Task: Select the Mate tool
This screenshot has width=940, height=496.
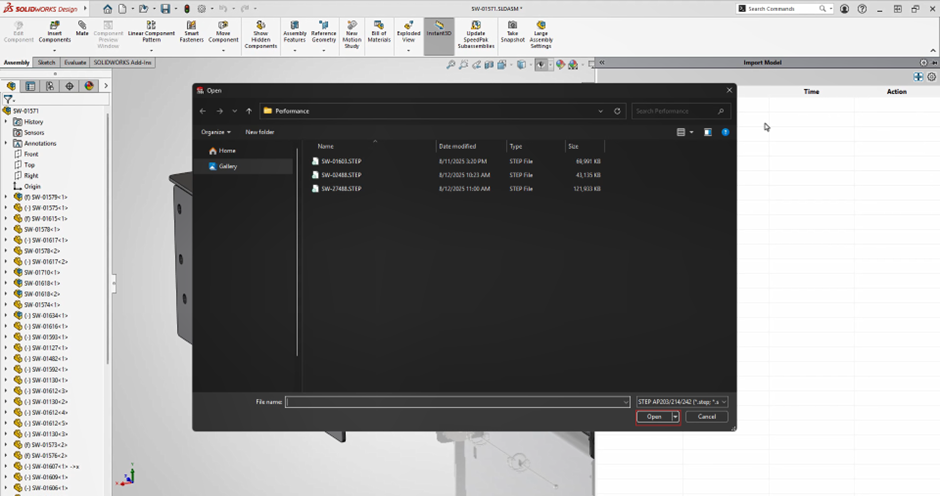Action: click(x=82, y=29)
